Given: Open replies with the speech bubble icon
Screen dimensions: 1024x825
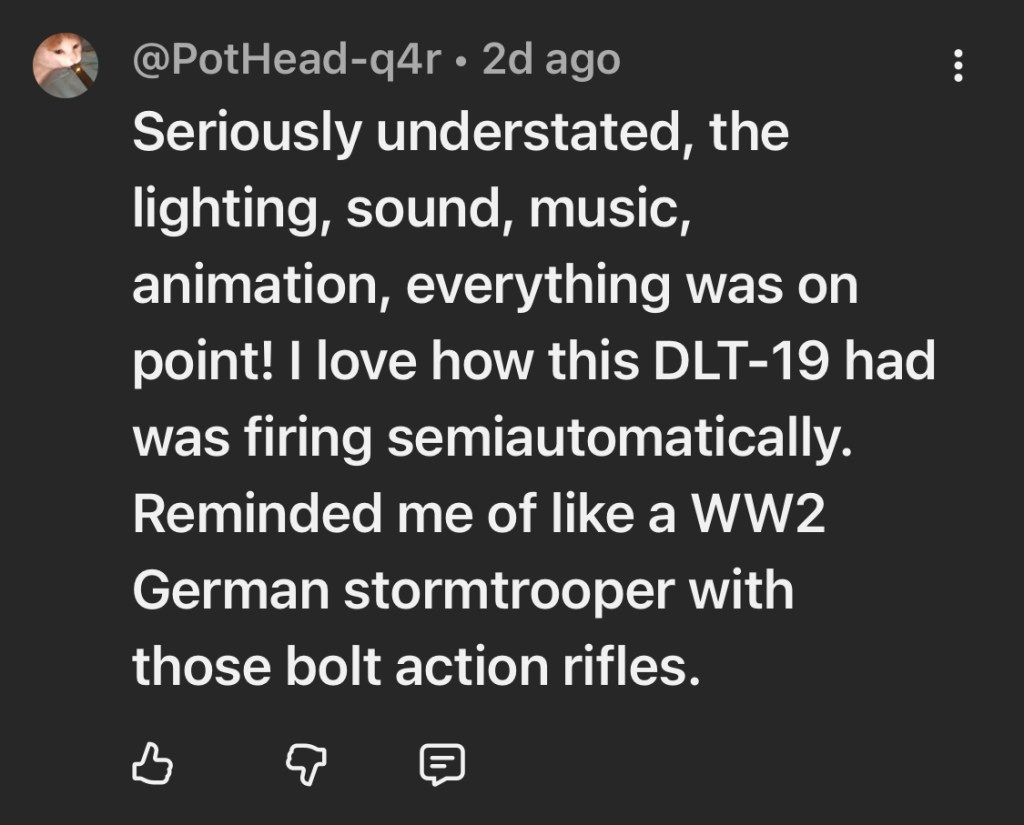Looking at the screenshot, I should click(441, 765).
